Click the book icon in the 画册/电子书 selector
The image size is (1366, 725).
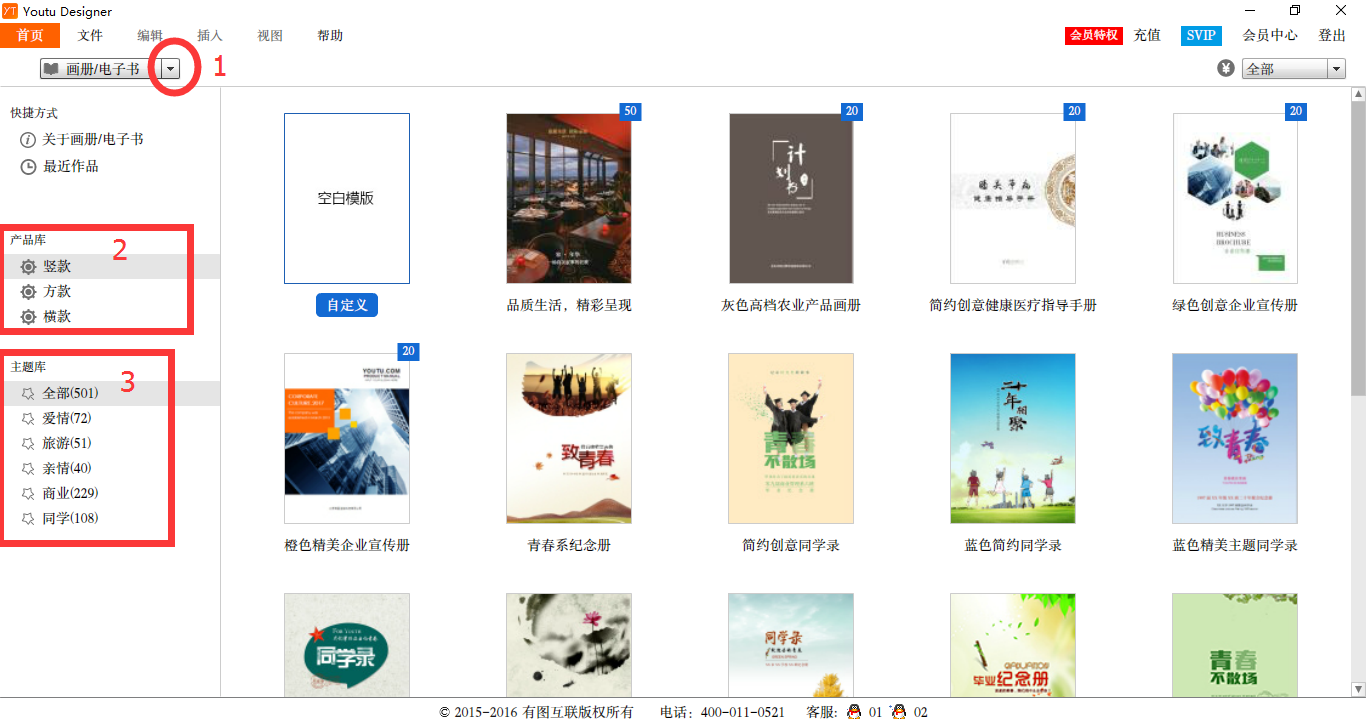click(x=51, y=69)
